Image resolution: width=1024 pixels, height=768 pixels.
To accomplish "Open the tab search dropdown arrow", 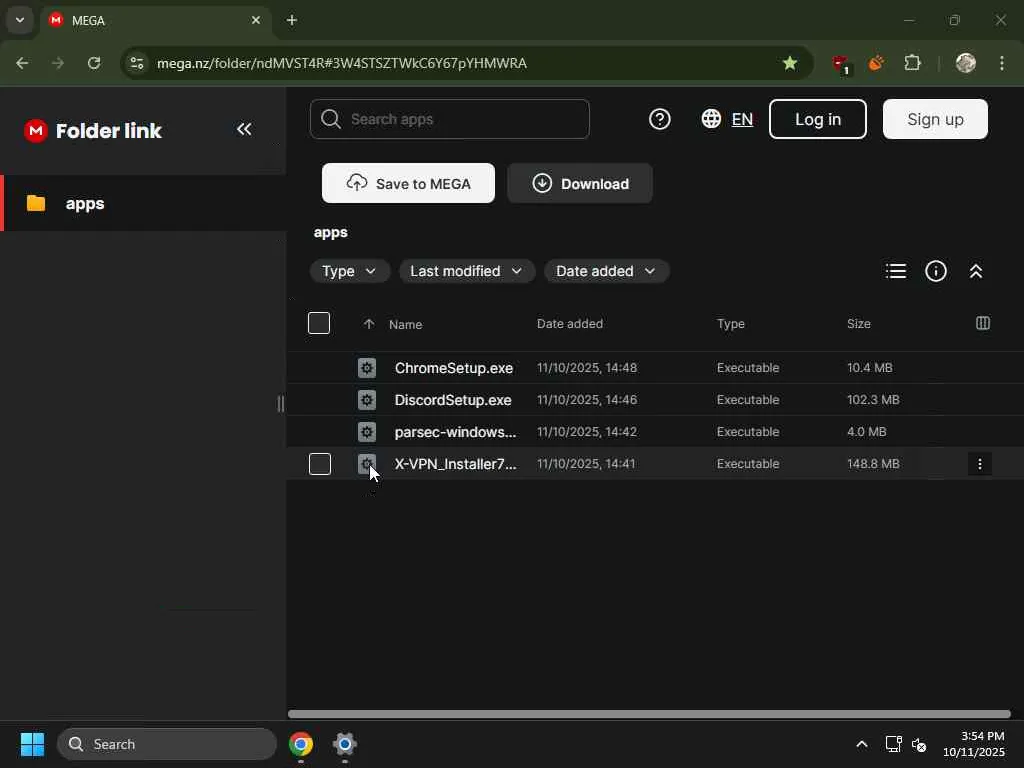I will [x=20, y=20].
